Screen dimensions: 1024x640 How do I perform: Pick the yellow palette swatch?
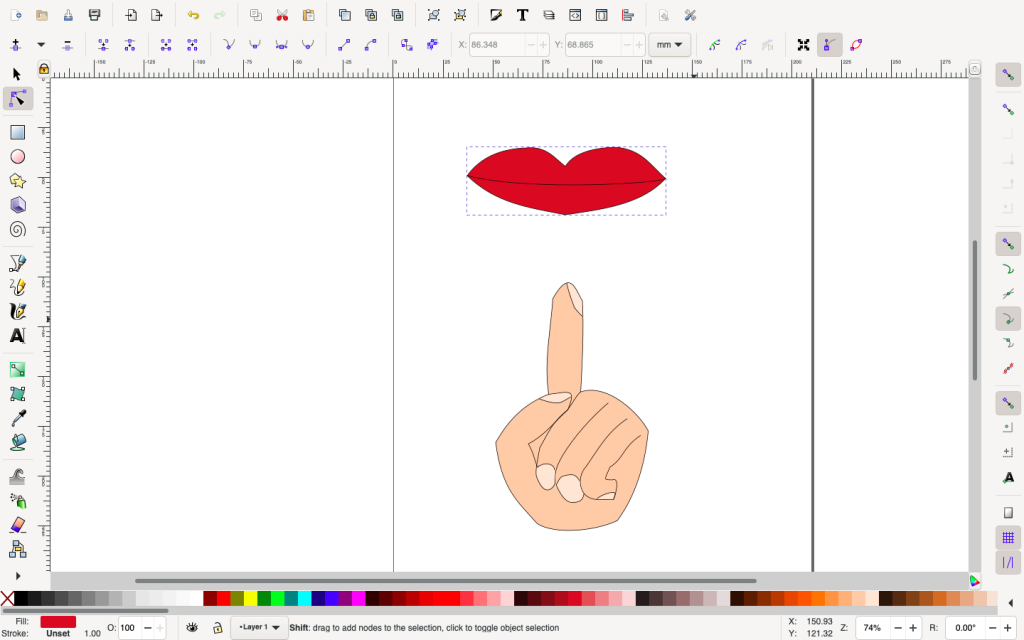coord(250,598)
